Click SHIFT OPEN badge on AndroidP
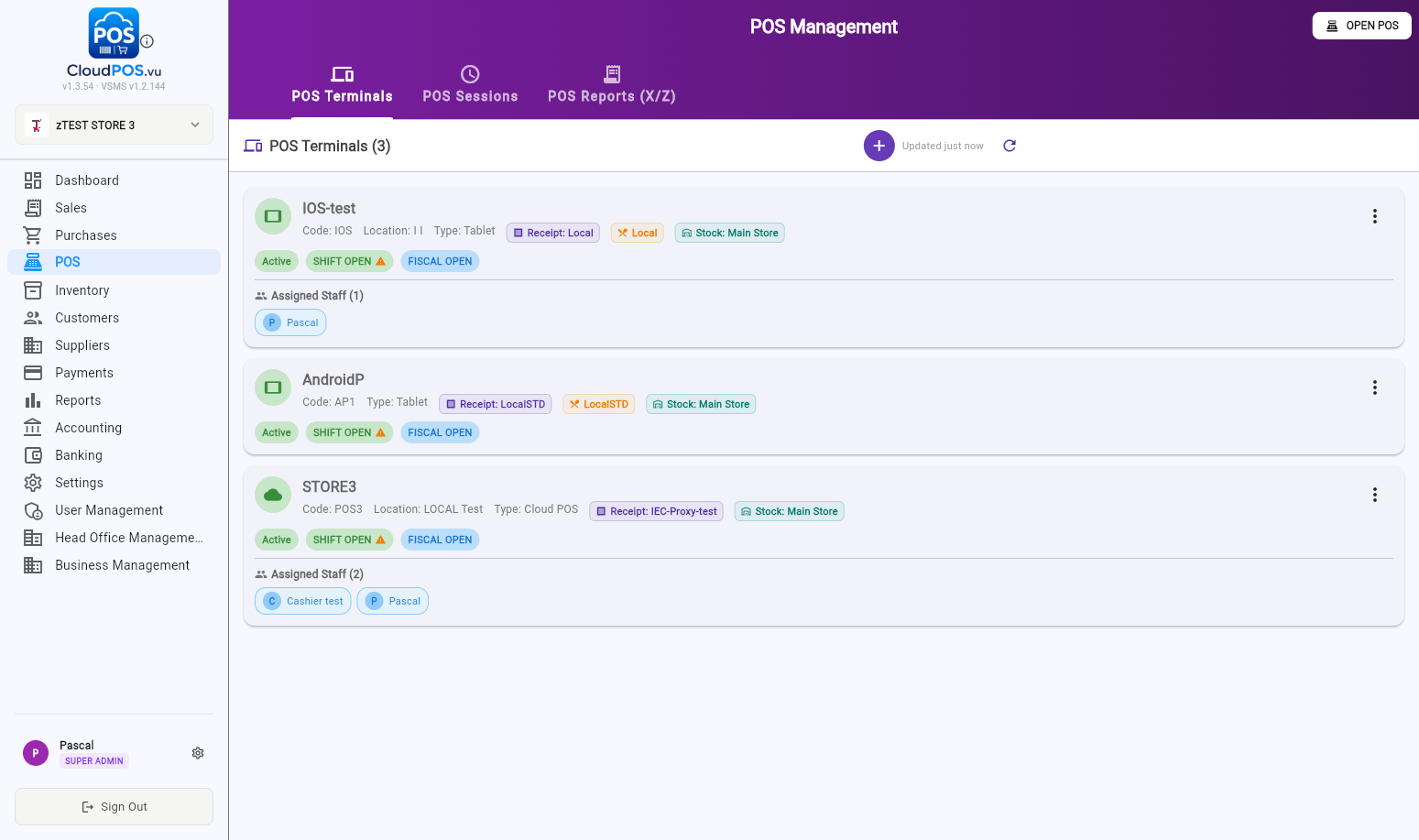This screenshot has height=840, width=1419. pos(349,432)
